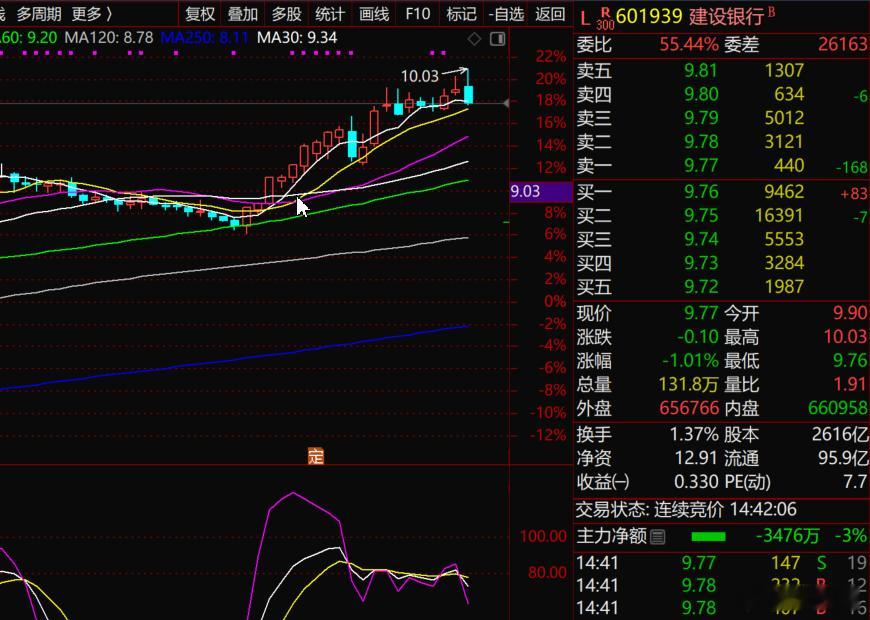Open the 多周期 view
This screenshot has width=870, height=620.
39,14
